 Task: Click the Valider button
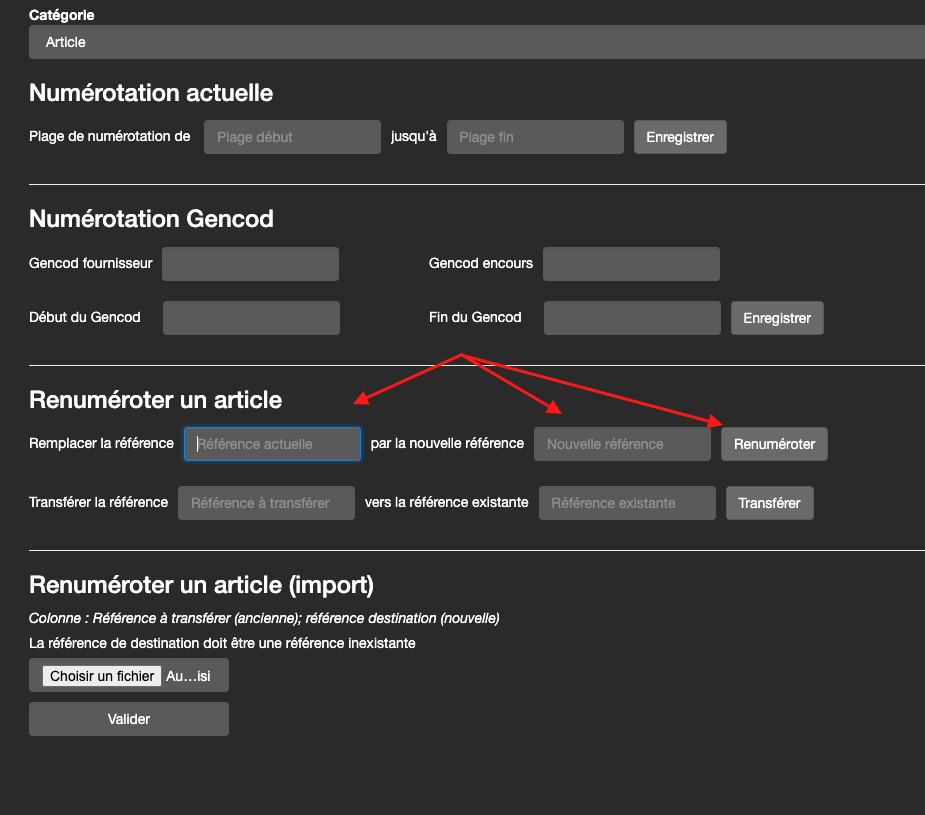[x=129, y=719]
